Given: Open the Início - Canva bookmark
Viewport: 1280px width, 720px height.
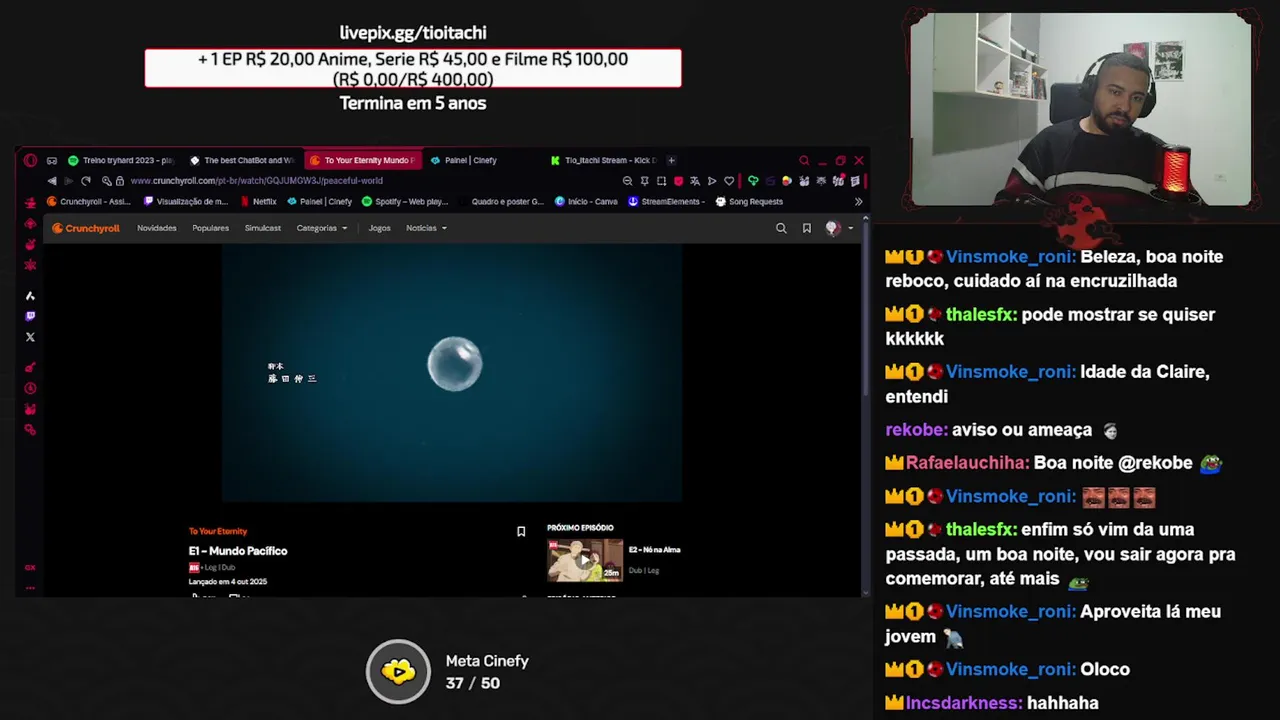Looking at the screenshot, I should coord(587,201).
